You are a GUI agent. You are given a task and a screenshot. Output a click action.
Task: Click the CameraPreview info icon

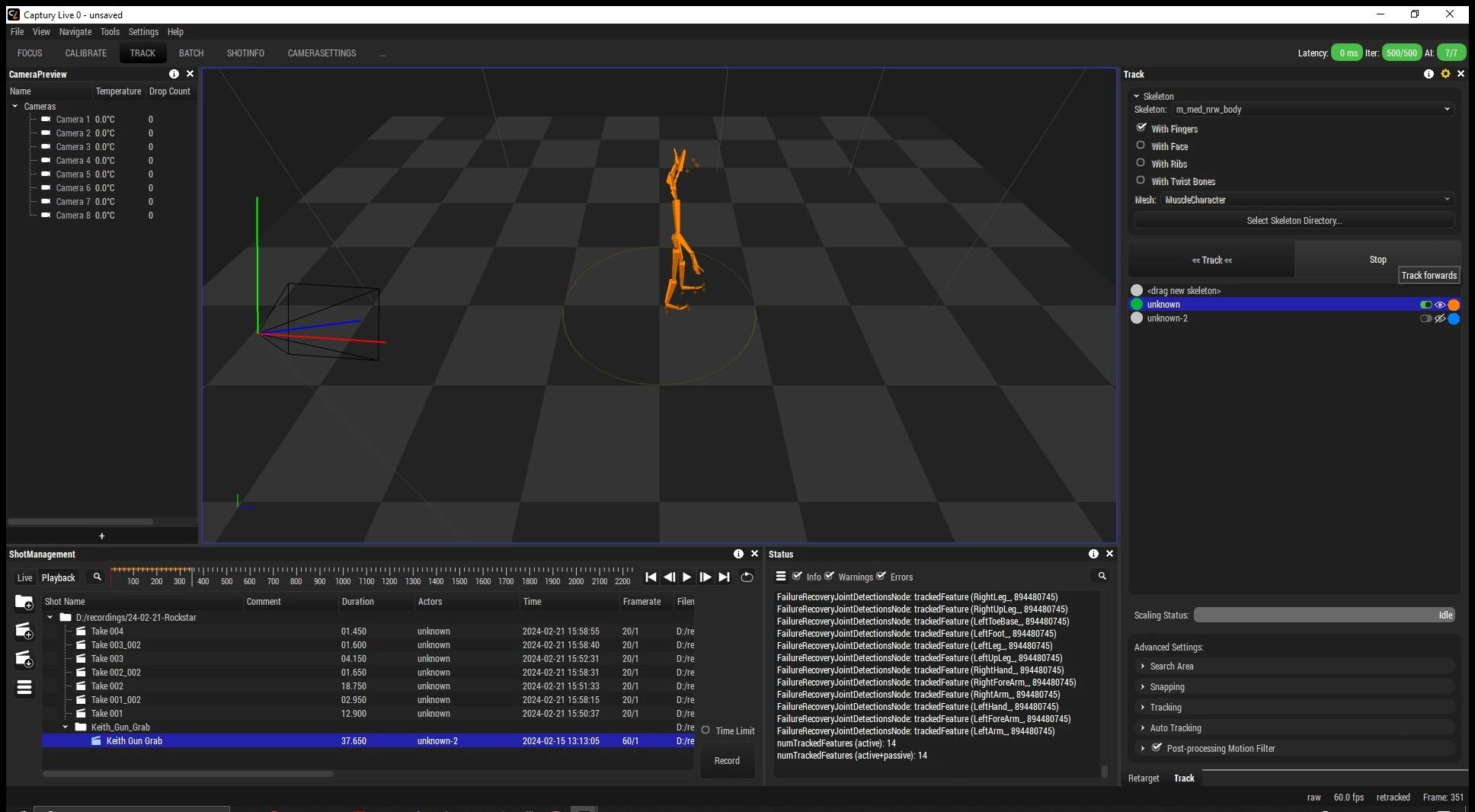pos(174,74)
